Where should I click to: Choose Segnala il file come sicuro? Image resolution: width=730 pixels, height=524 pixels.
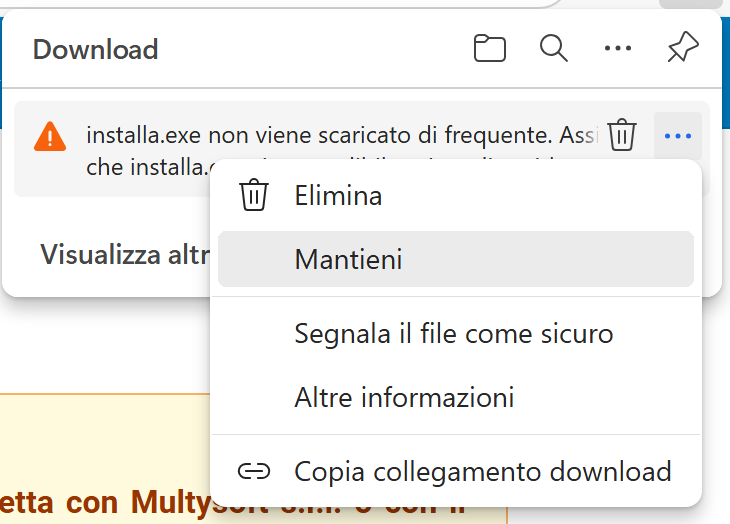pos(453,333)
